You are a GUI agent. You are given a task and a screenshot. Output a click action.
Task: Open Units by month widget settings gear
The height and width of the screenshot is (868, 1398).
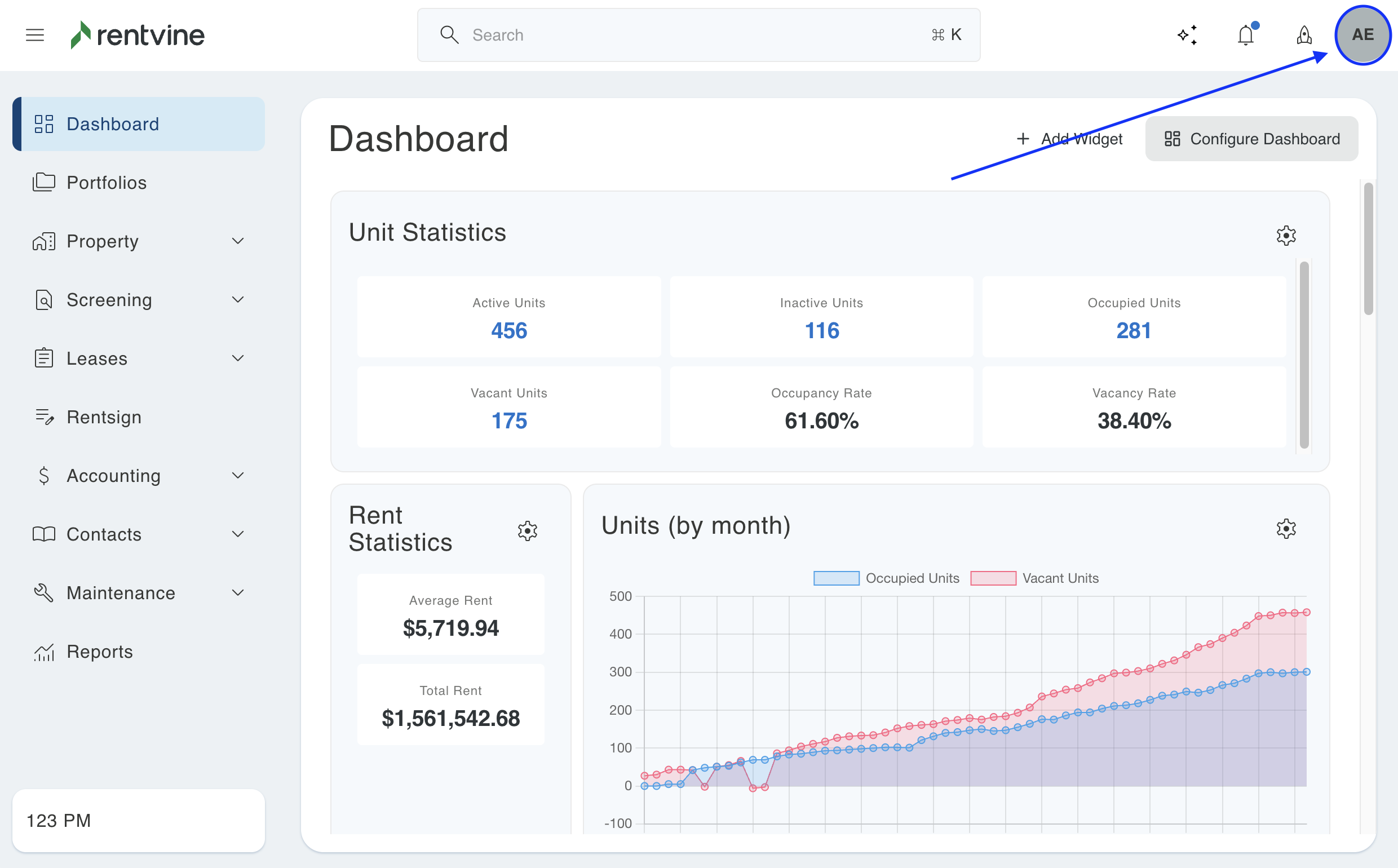pyautogui.click(x=1285, y=528)
